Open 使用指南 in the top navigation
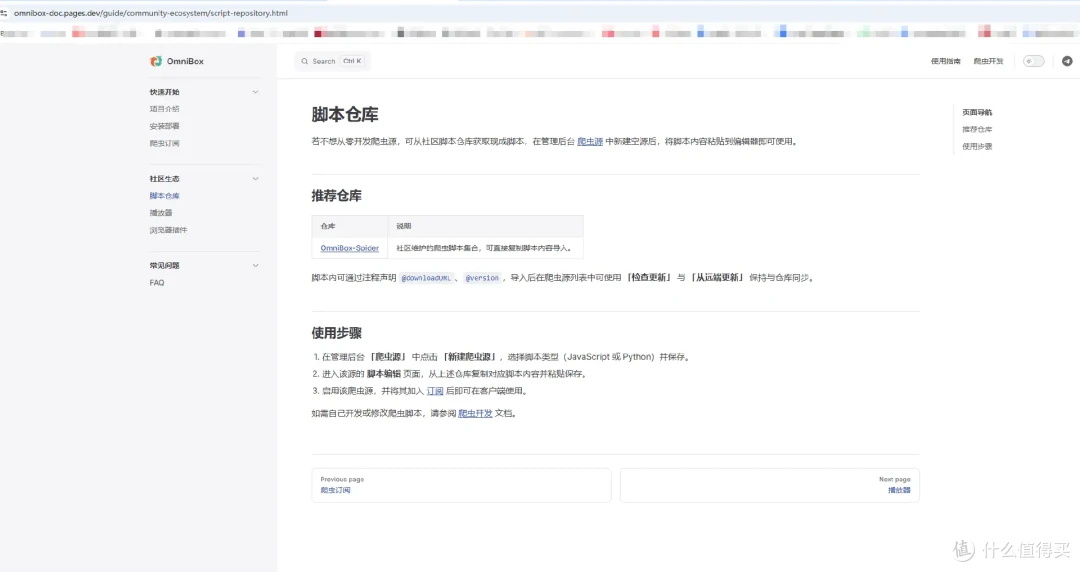Image resolution: width=1080 pixels, height=572 pixels. pyautogui.click(x=946, y=61)
